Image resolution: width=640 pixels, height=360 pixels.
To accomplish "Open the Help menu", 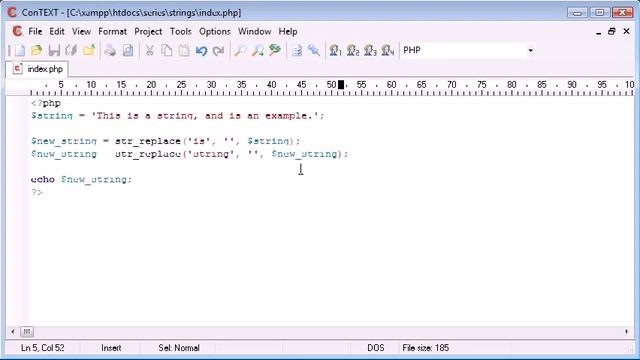I will (x=288, y=31).
